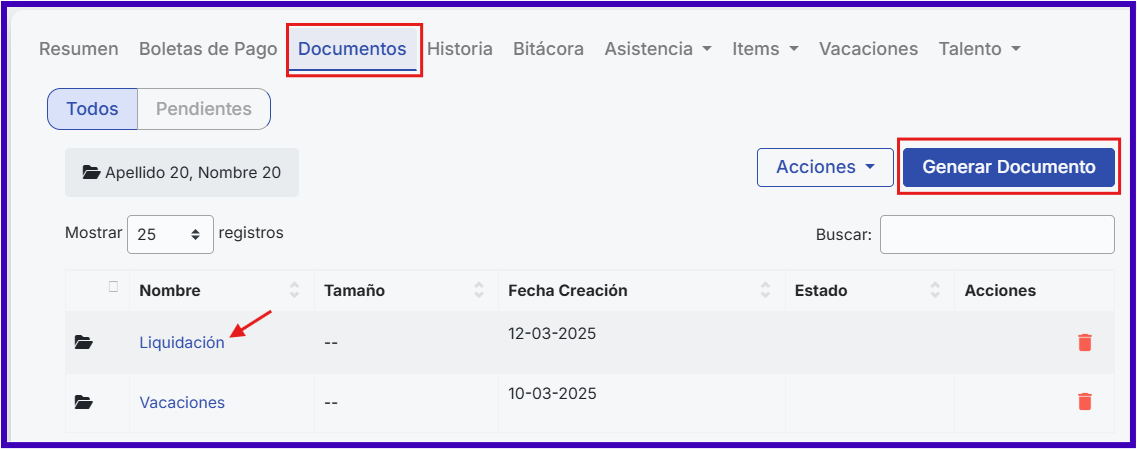Sort table by Nombre column arrows
1137x449 pixels.
point(294,290)
